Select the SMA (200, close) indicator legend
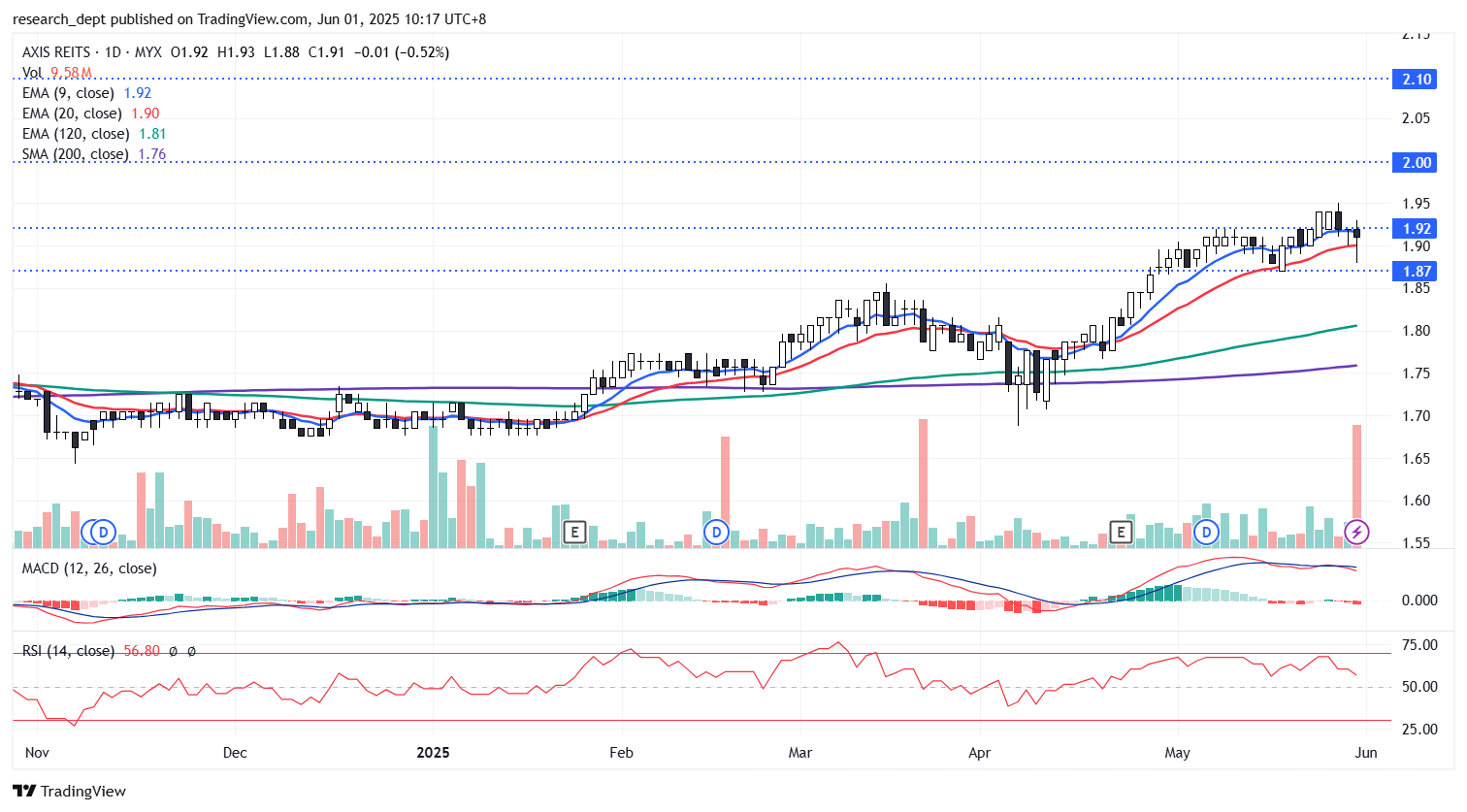The width and height of the screenshot is (1467, 812). click(94, 154)
